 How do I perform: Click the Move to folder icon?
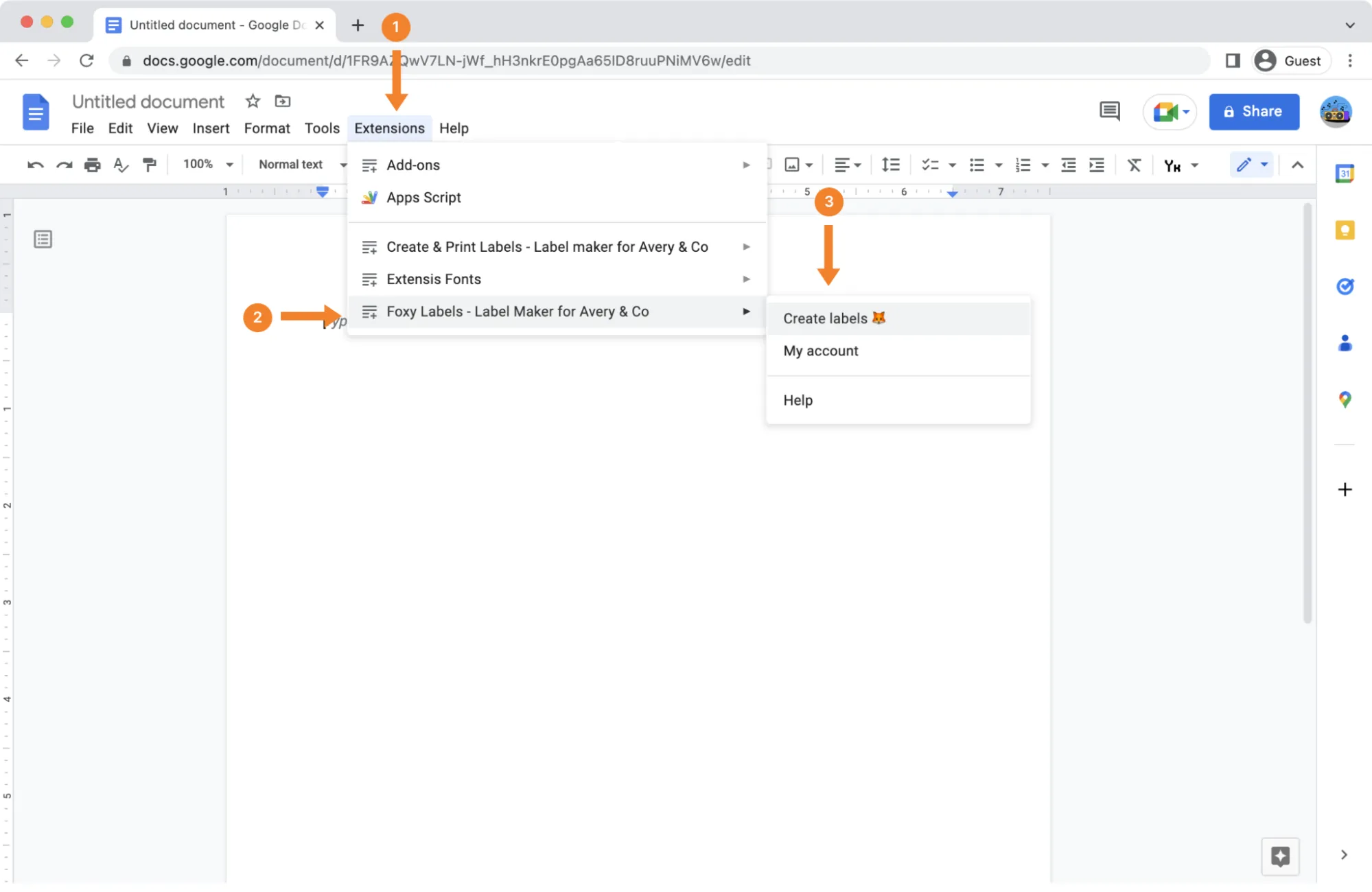(283, 102)
